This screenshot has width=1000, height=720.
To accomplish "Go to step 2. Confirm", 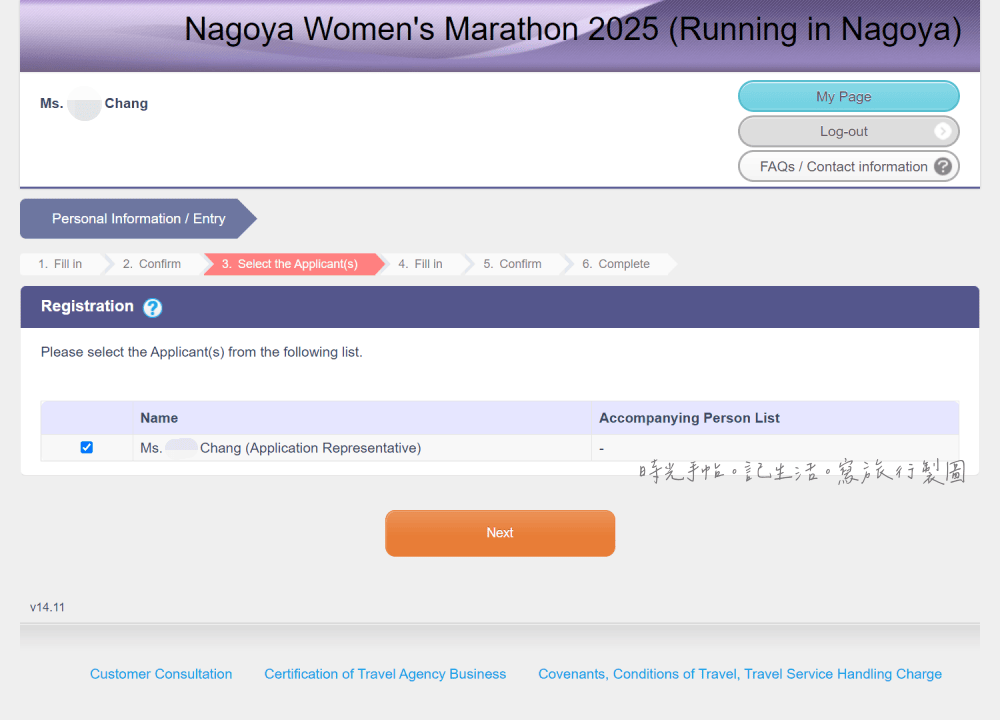I will (152, 264).
